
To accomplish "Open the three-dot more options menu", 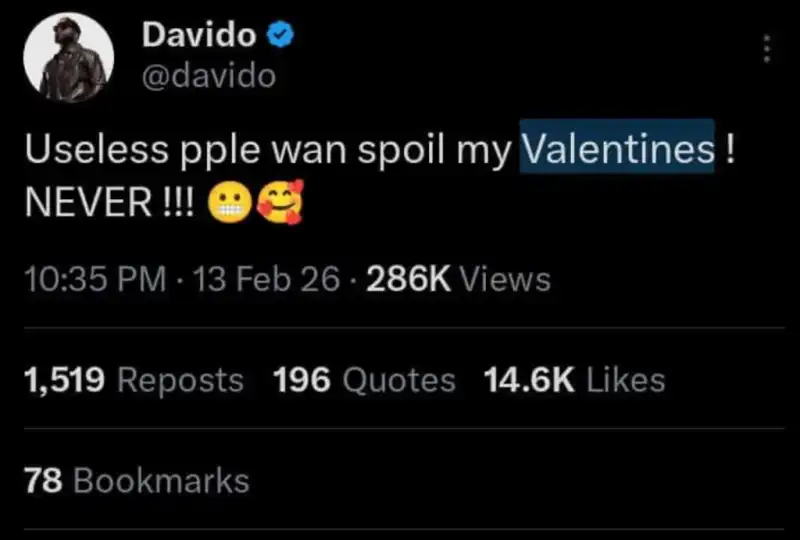I will [x=766, y=48].
